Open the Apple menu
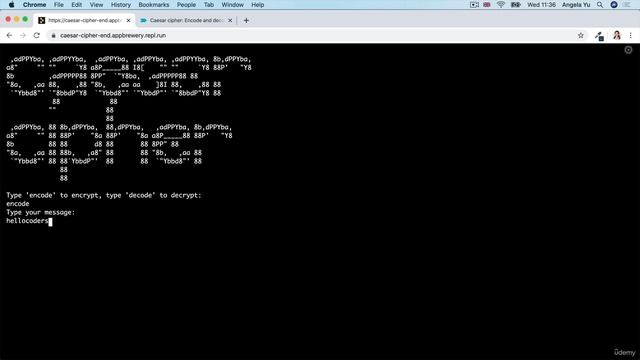Image resolution: width=640 pixels, height=360 pixels. [x=11, y=5]
